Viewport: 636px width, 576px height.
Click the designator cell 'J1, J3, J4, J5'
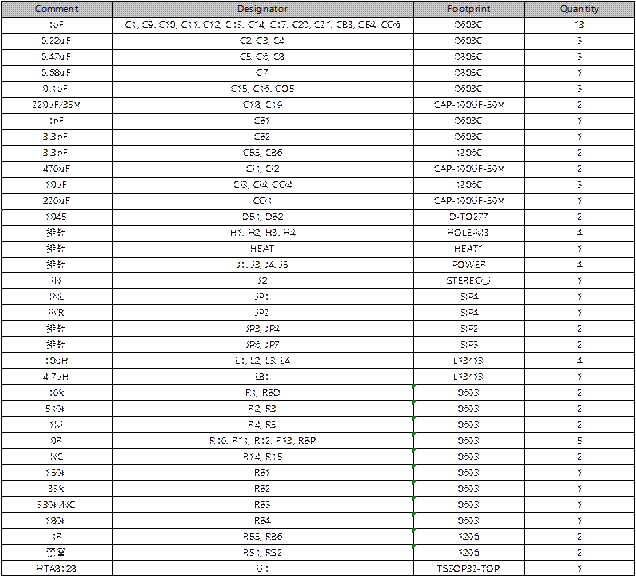(x=263, y=265)
